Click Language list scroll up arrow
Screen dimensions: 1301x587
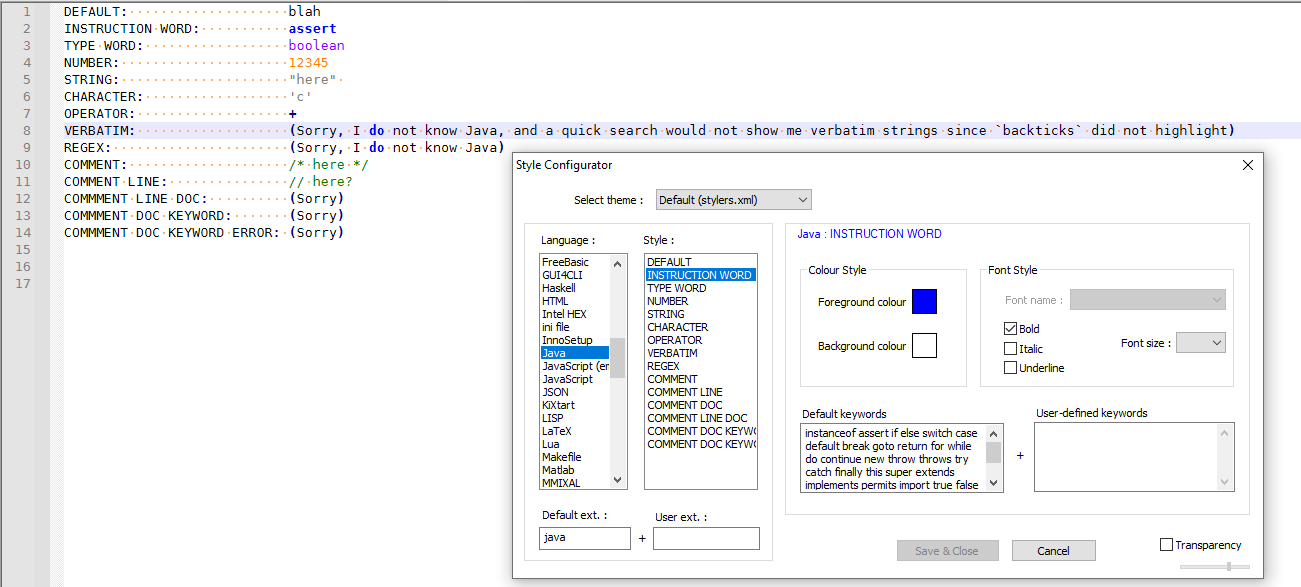click(617, 263)
